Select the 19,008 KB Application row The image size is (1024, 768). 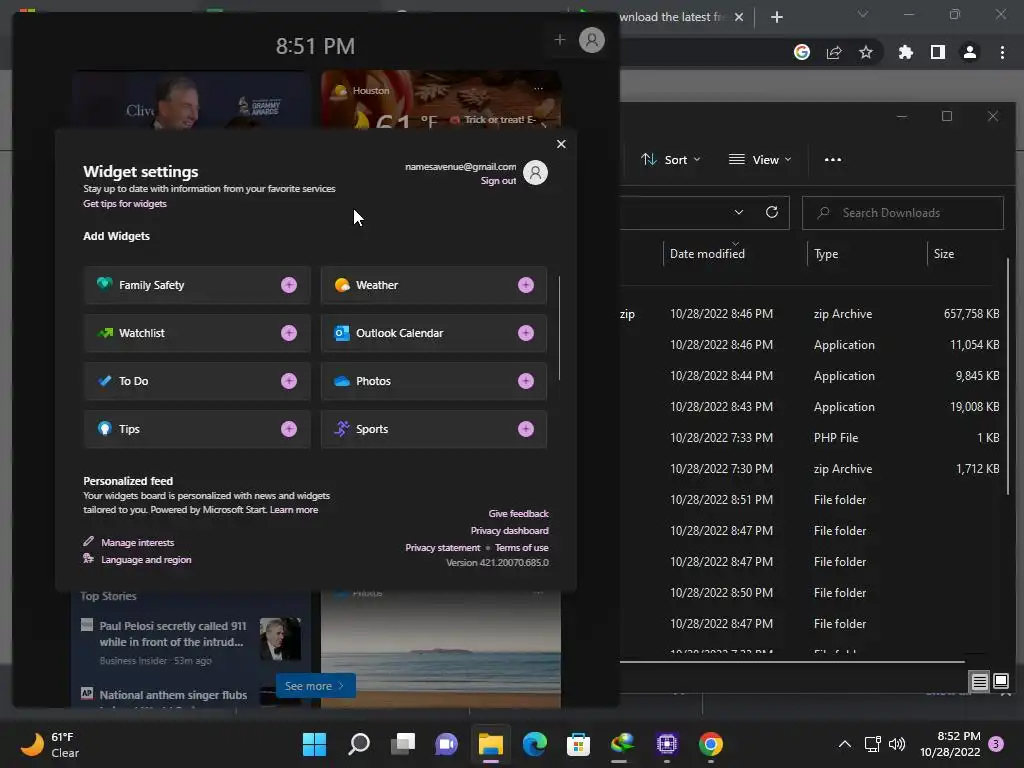(x=810, y=407)
